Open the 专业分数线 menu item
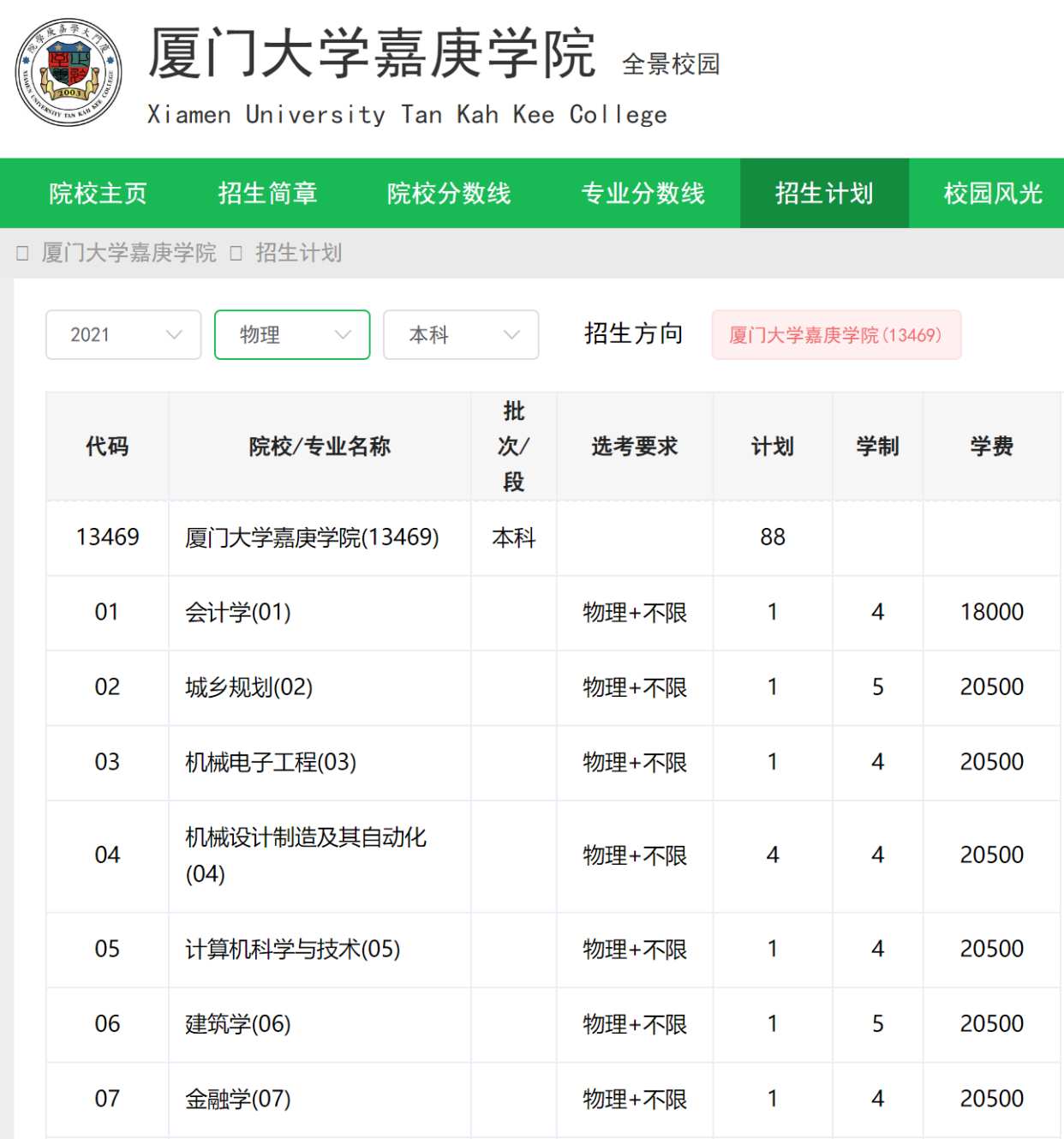 (644, 193)
